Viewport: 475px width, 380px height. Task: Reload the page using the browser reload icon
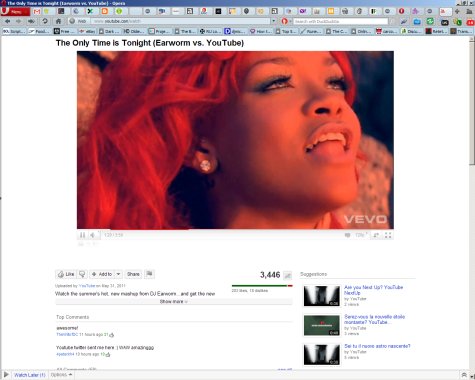tap(45, 21)
